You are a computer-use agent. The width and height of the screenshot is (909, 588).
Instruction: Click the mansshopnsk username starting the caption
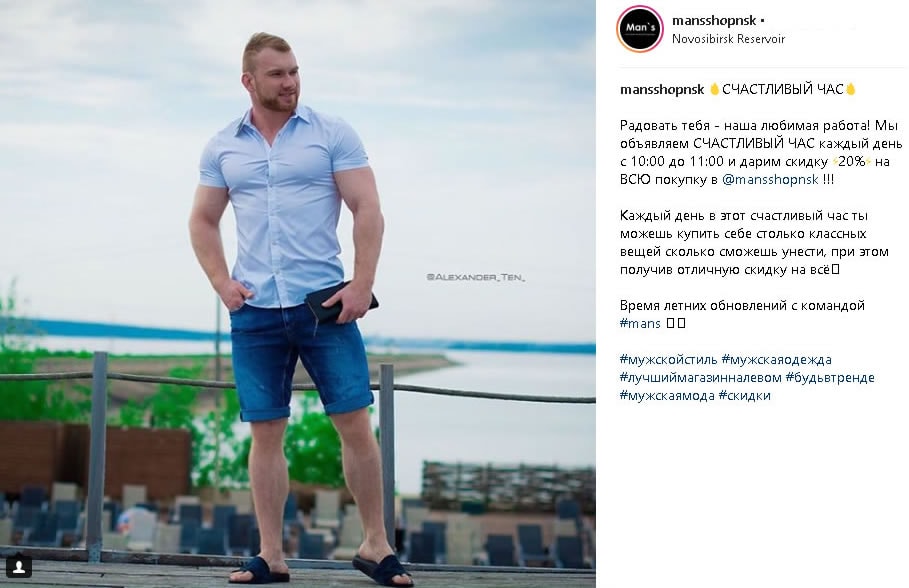pos(662,89)
